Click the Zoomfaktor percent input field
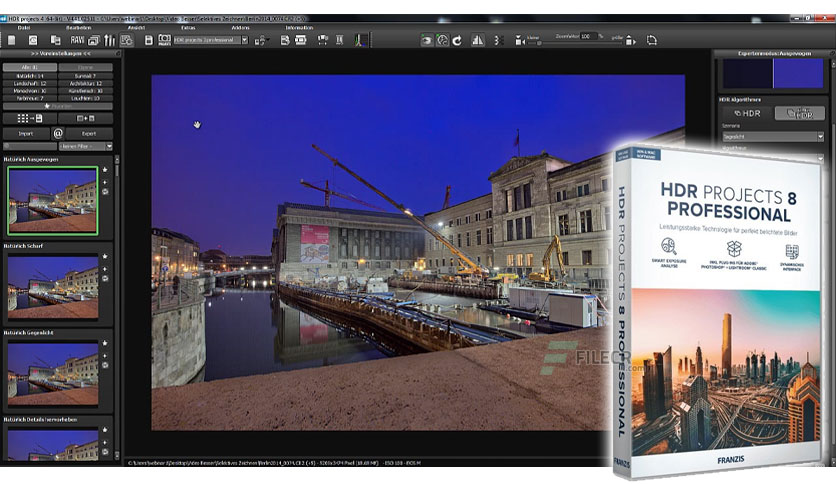Image resolution: width=836 pixels, height=484 pixels. (588, 36)
